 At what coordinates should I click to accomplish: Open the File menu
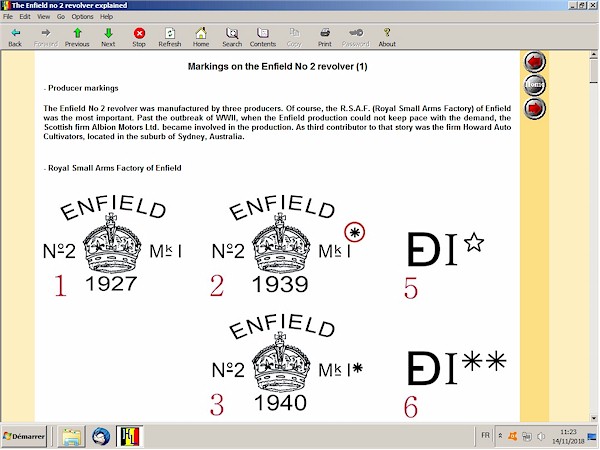(8, 16)
